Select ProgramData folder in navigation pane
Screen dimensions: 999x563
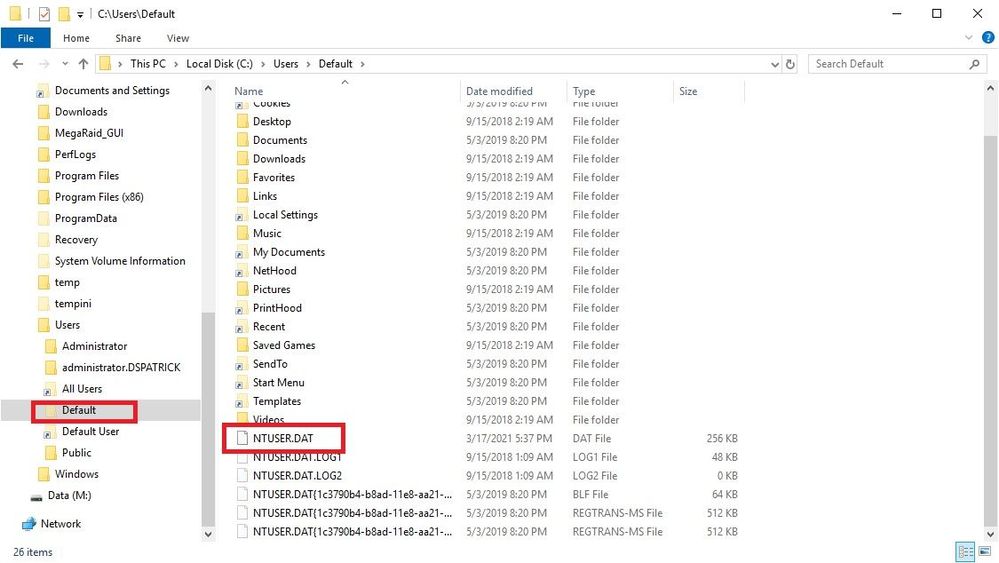(85, 218)
